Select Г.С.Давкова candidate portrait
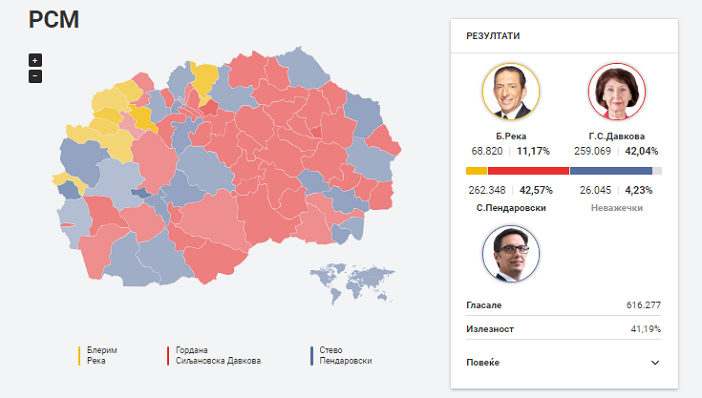The width and height of the screenshot is (702, 398). 616,92
